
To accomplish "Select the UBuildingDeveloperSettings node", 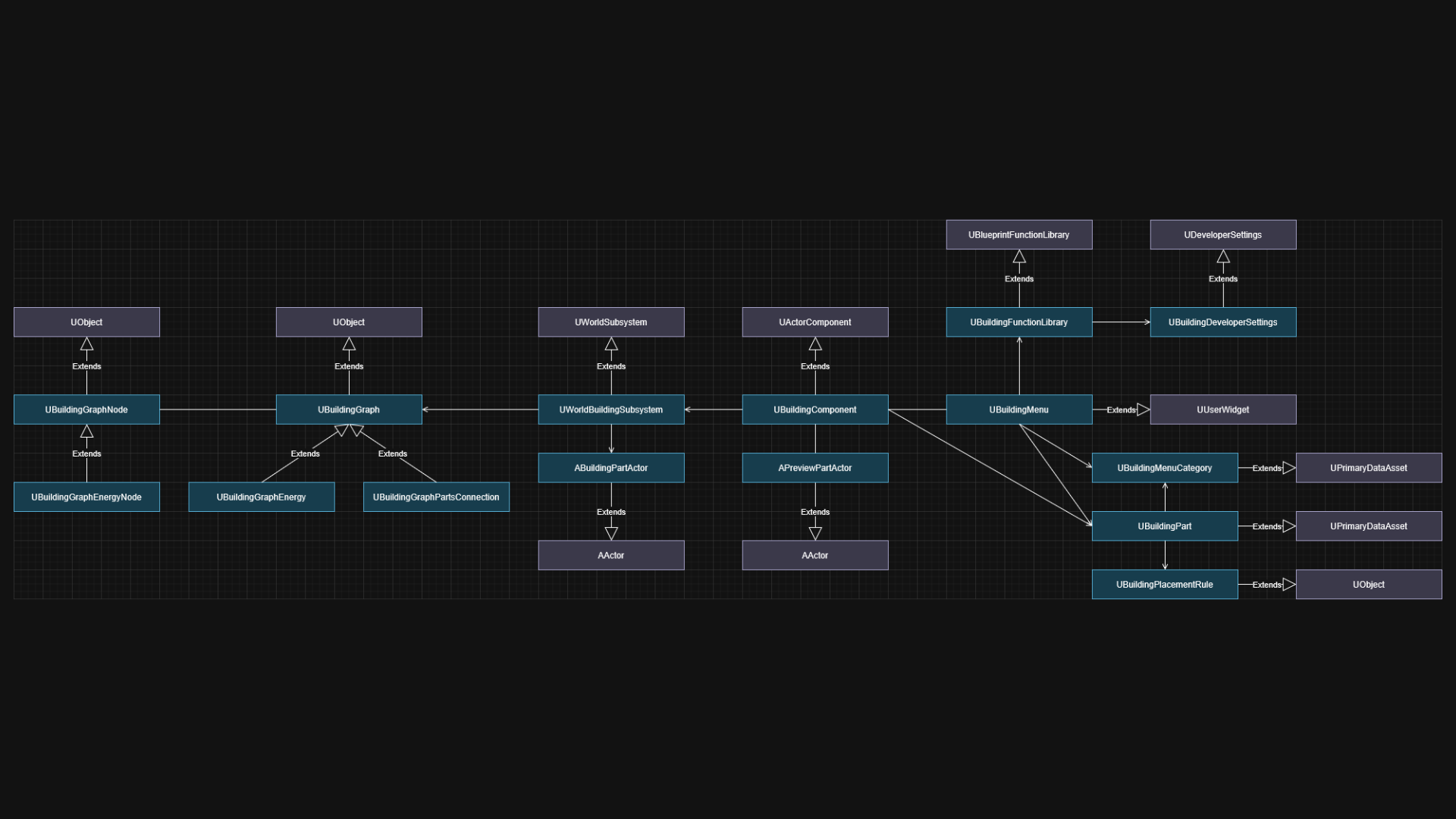I will pos(1223,322).
